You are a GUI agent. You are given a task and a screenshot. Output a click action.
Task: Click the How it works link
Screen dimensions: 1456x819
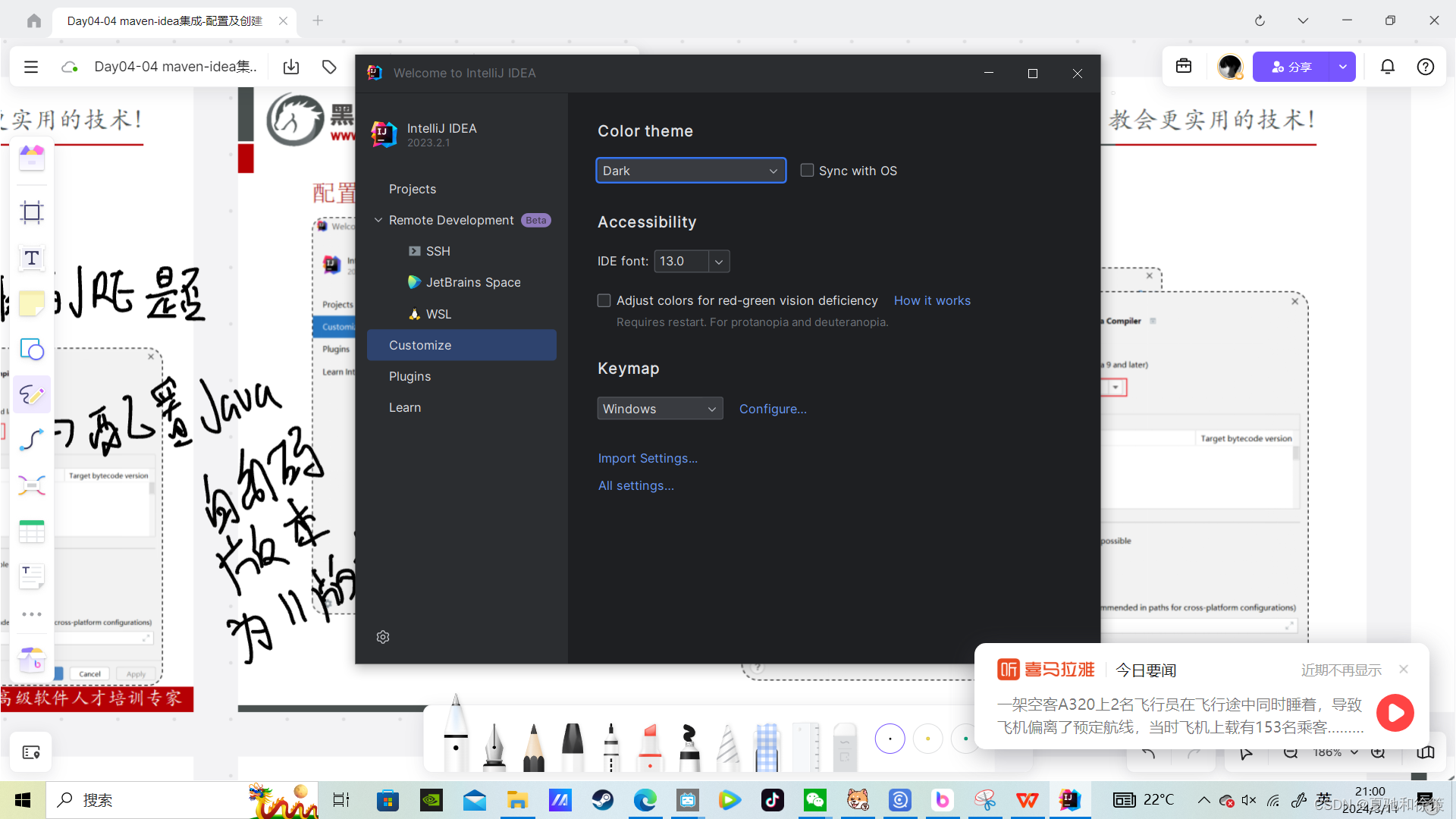tap(932, 301)
